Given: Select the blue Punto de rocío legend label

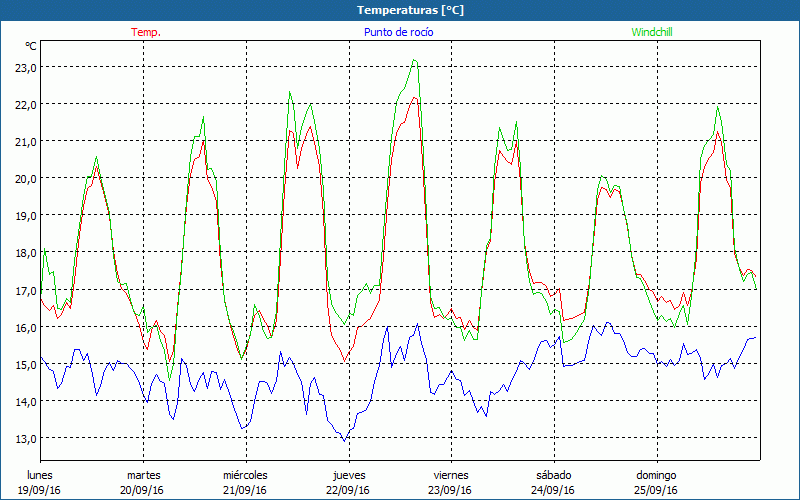Looking at the screenshot, I should tap(398, 32).
